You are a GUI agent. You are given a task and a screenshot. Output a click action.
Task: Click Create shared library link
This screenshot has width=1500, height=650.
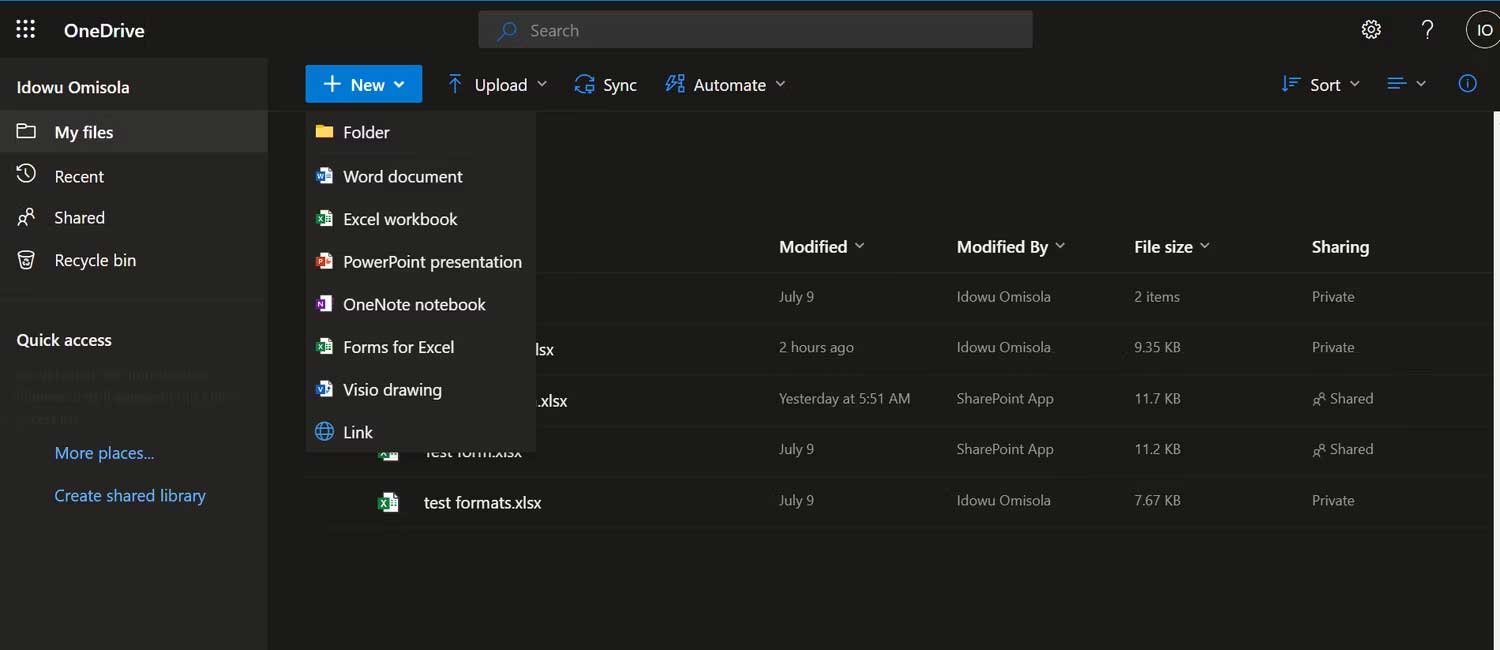(130, 496)
